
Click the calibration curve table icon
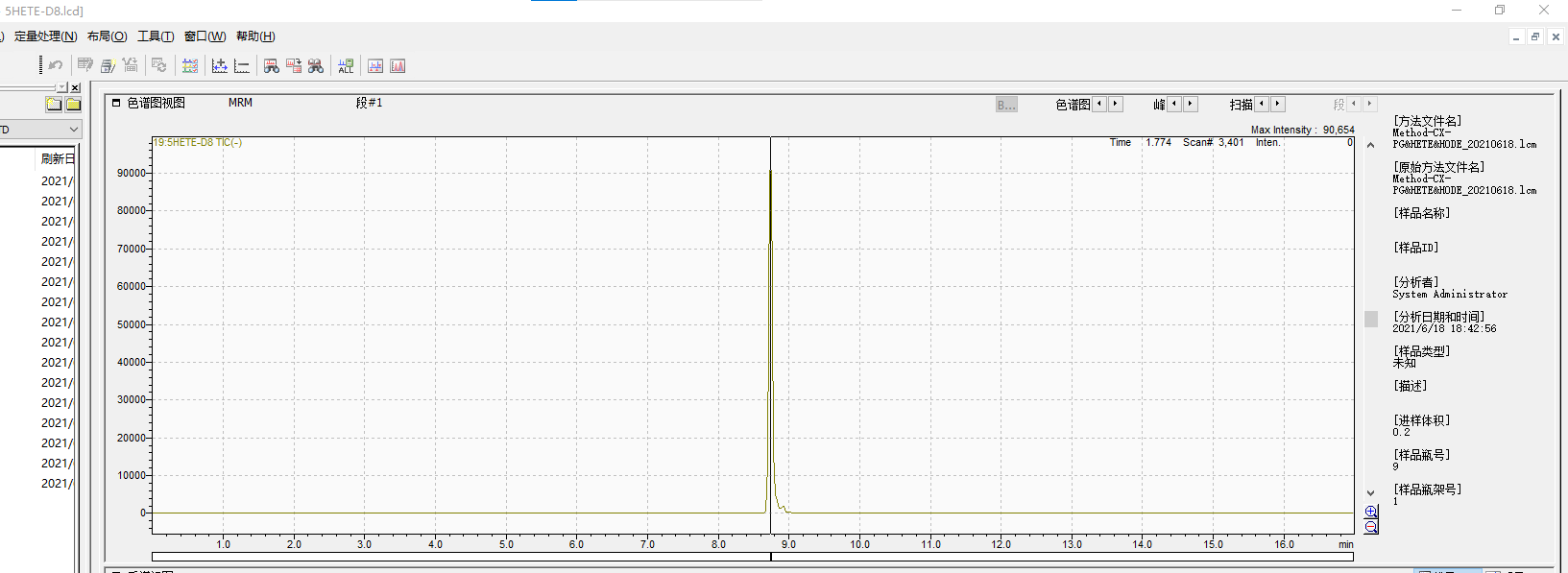click(x=131, y=65)
